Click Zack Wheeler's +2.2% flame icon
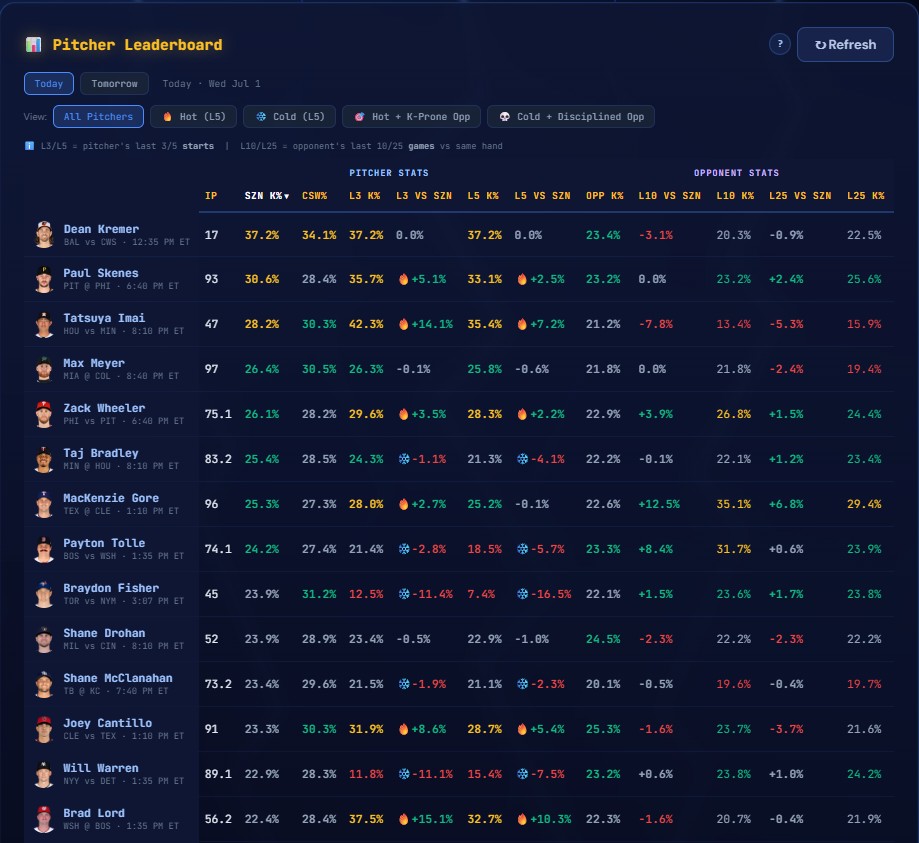This screenshot has height=843, width=919. point(522,414)
